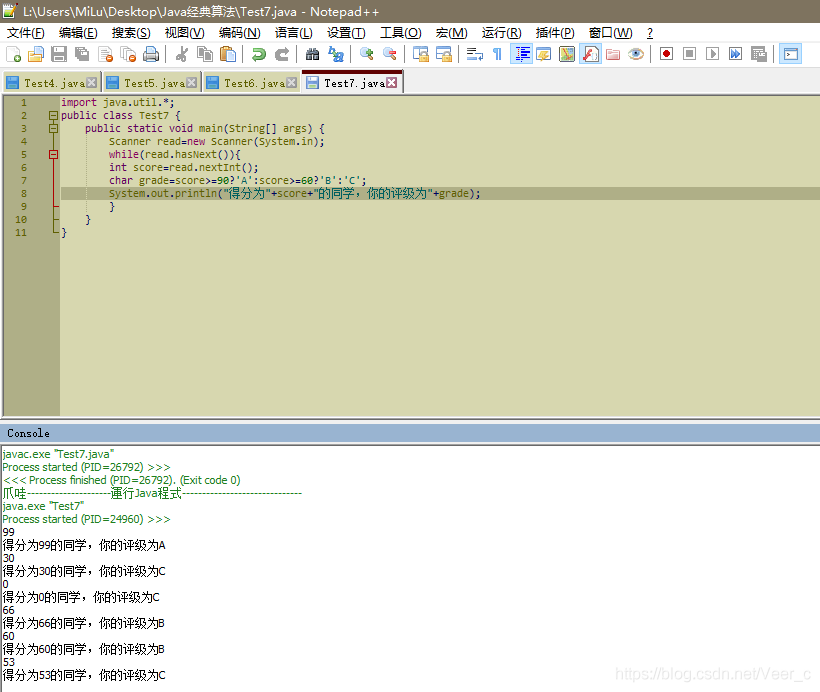This screenshot has width=820, height=692.
Task: Open the user defined language icon
Action: [544, 54]
